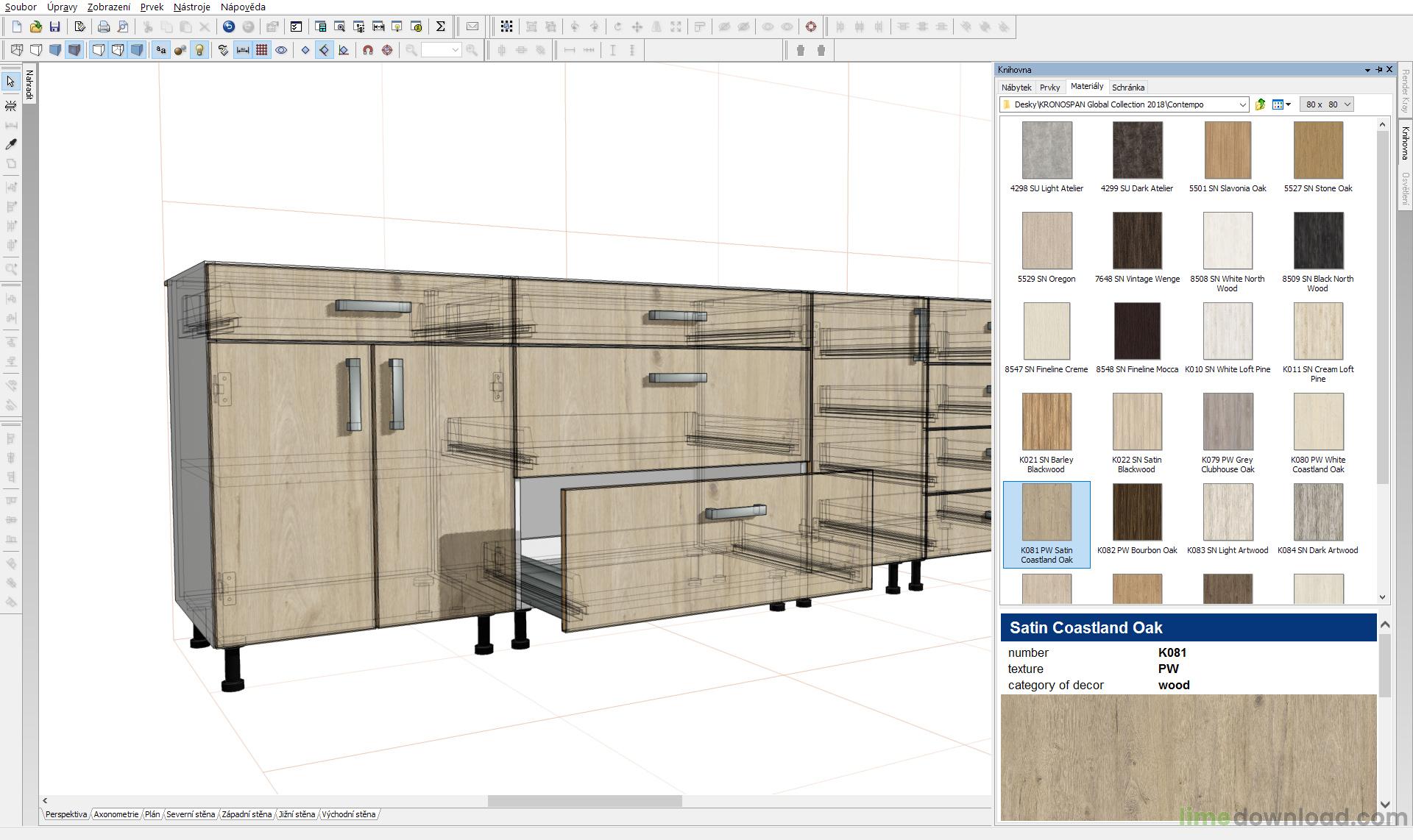Viewport: 1413px width, 840px height.
Task: Activate the magnet snapping icon
Action: coord(368,50)
